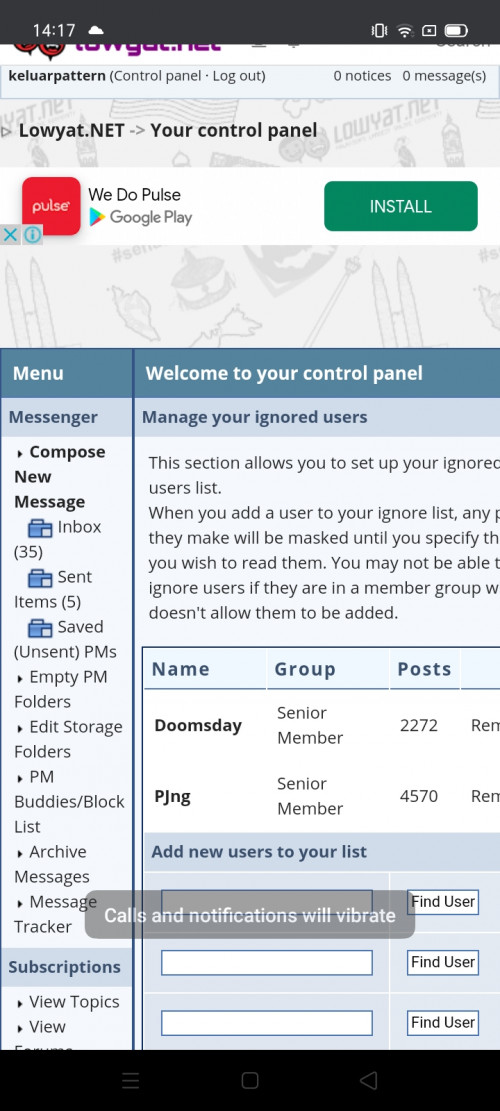
Task: Click Find User for the second input
Action: (443, 962)
